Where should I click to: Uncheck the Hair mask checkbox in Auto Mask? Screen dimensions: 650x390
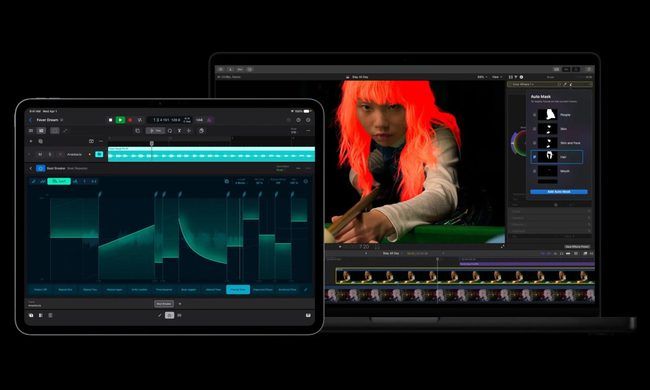(x=534, y=157)
